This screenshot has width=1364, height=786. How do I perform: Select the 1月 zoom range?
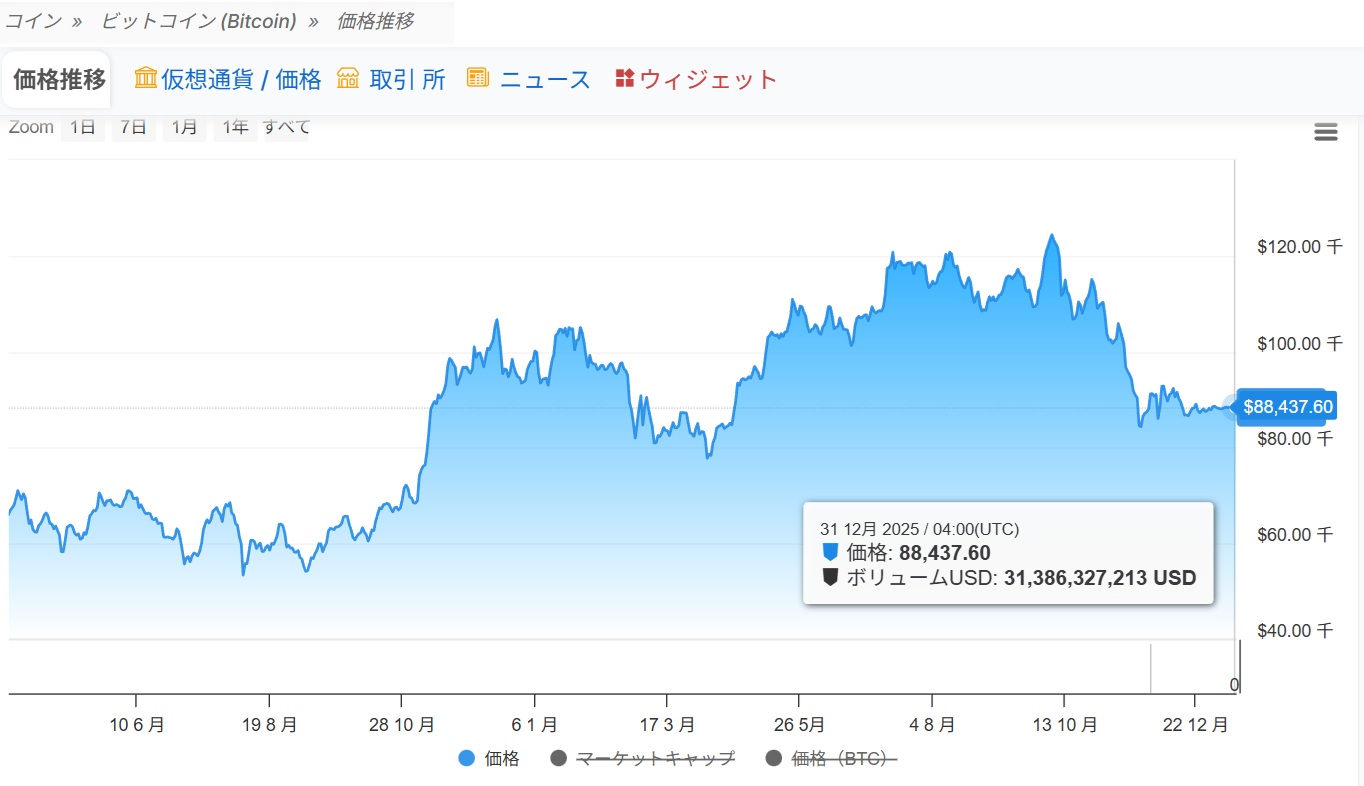coord(184,128)
